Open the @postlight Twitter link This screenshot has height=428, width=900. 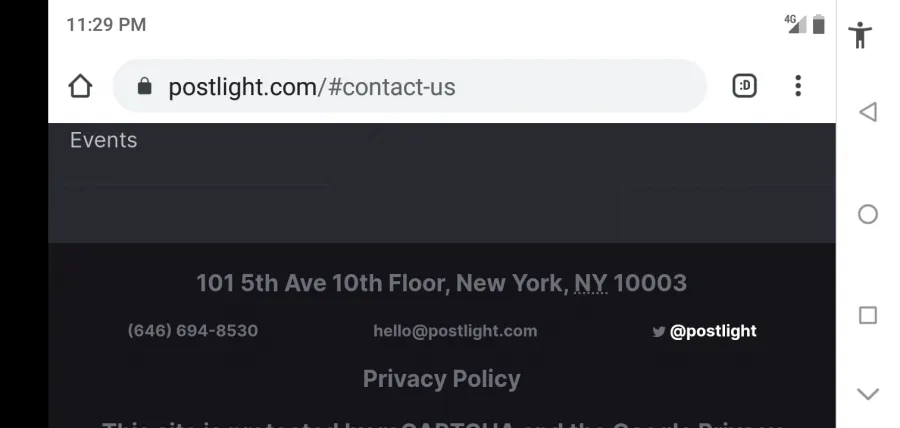[x=713, y=331]
